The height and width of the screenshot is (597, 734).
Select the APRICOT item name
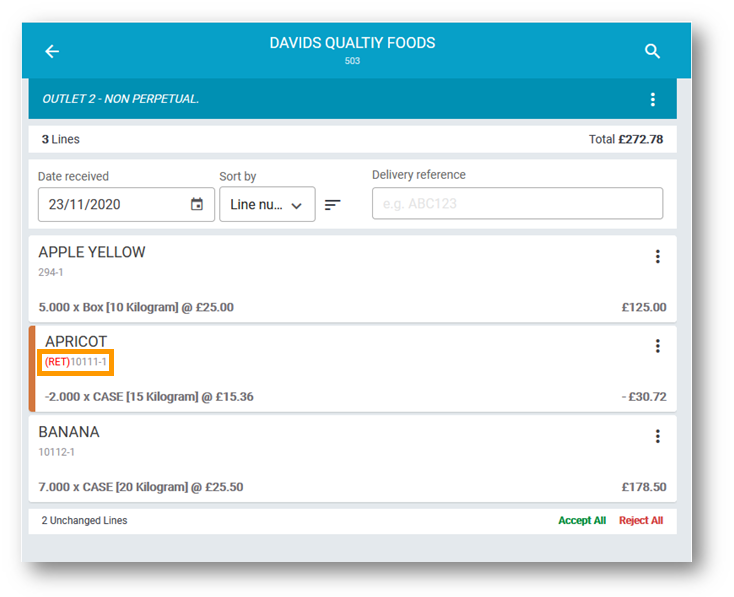(x=76, y=341)
